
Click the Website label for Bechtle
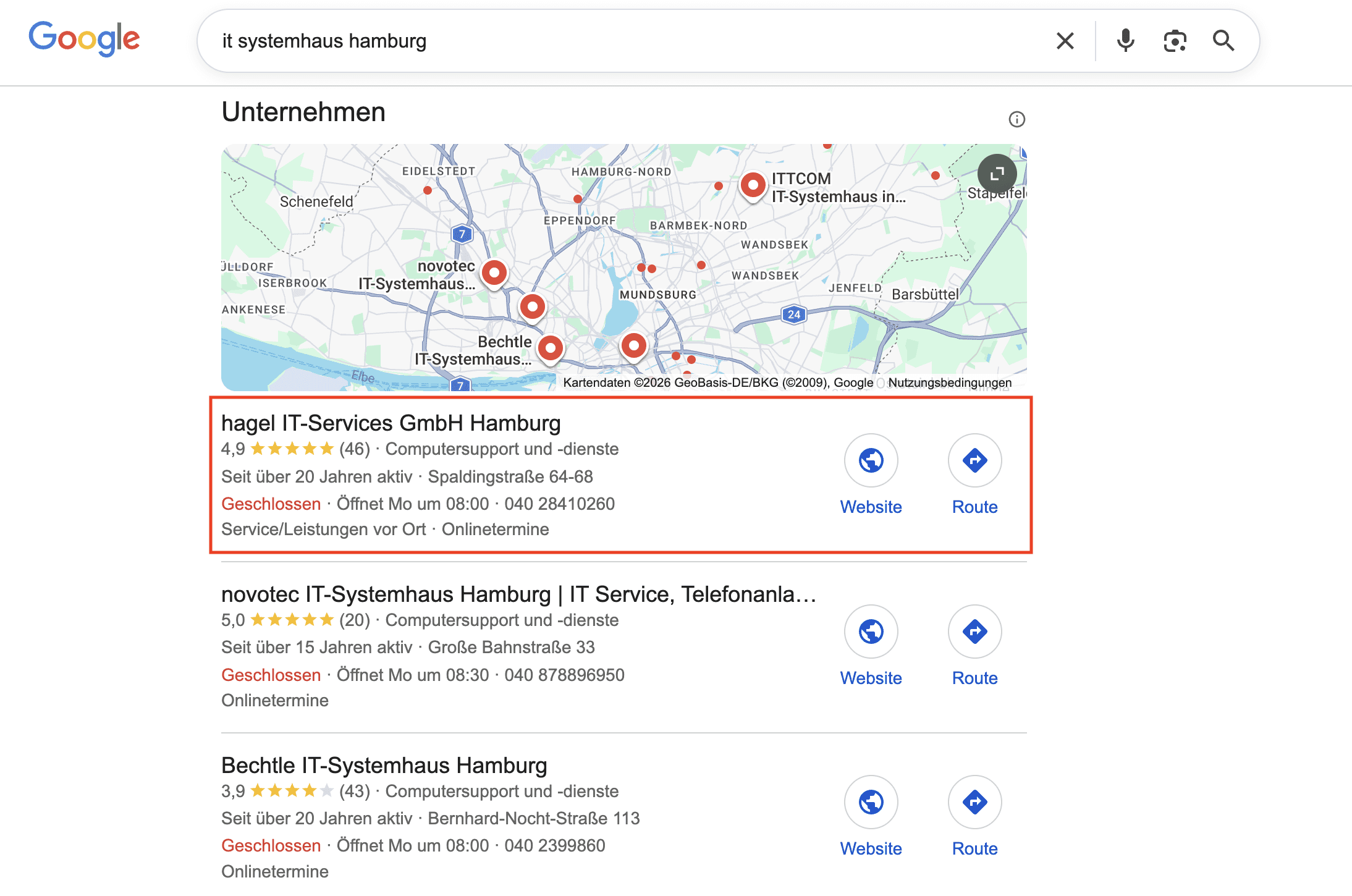pos(871,848)
